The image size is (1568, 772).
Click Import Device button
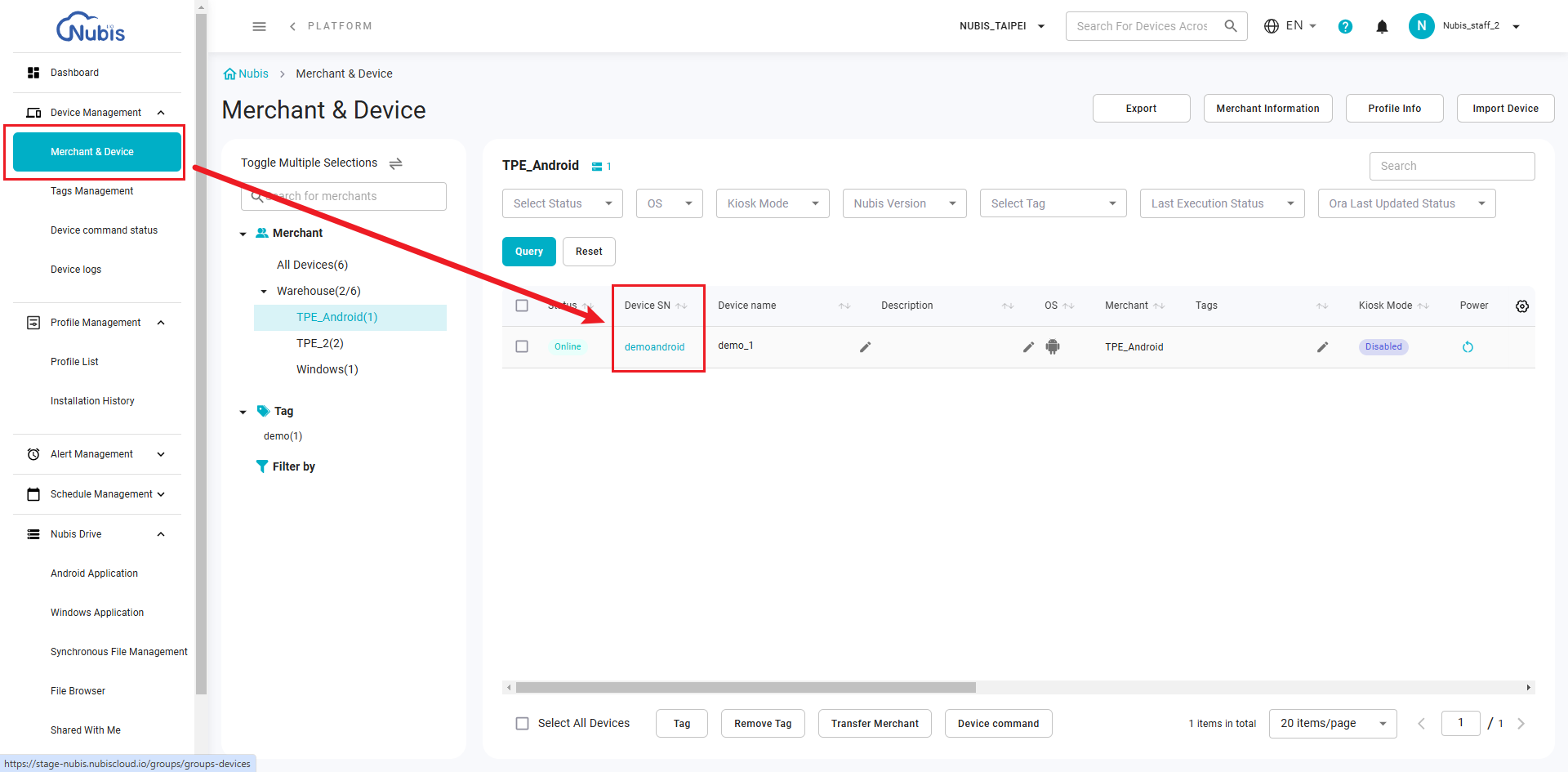click(x=1505, y=109)
